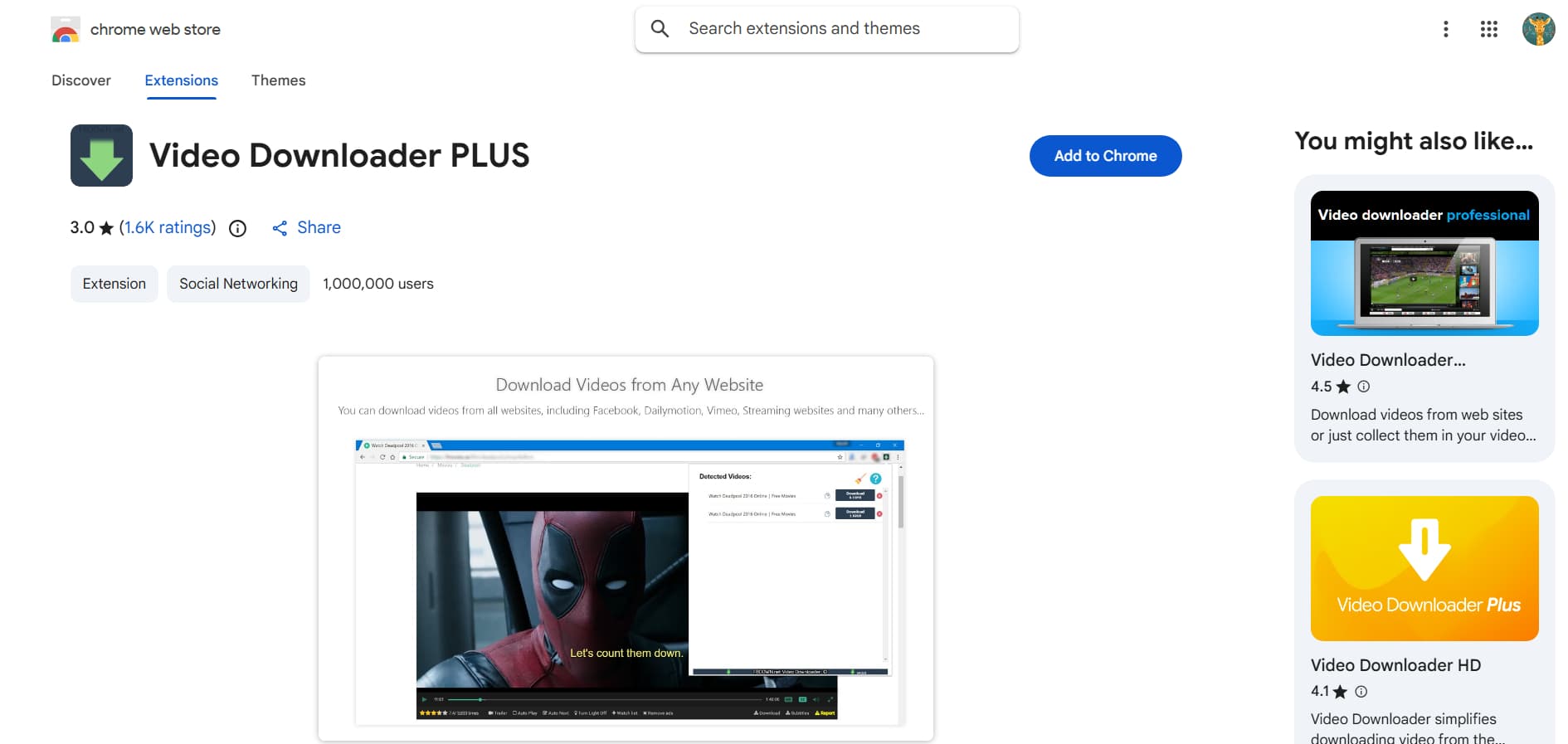This screenshot has width=1568, height=744.
Task: Click the You might also like heading
Action: (1414, 141)
